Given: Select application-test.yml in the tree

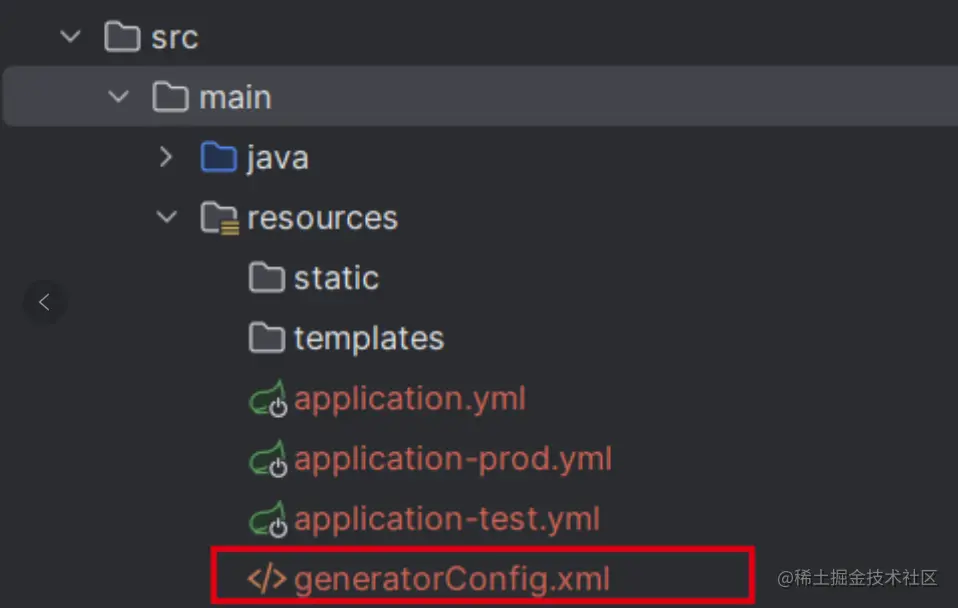Looking at the screenshot, I should (x=446, y=519).
